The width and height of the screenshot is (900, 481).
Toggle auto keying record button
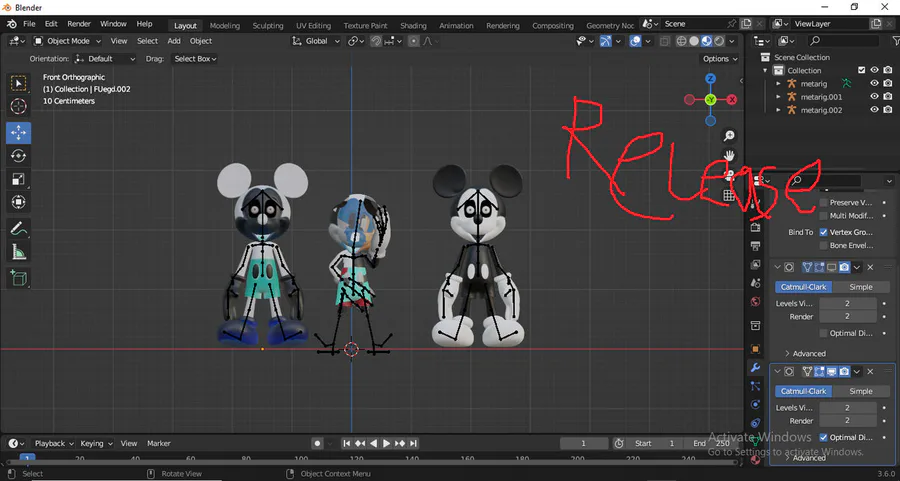317,443
